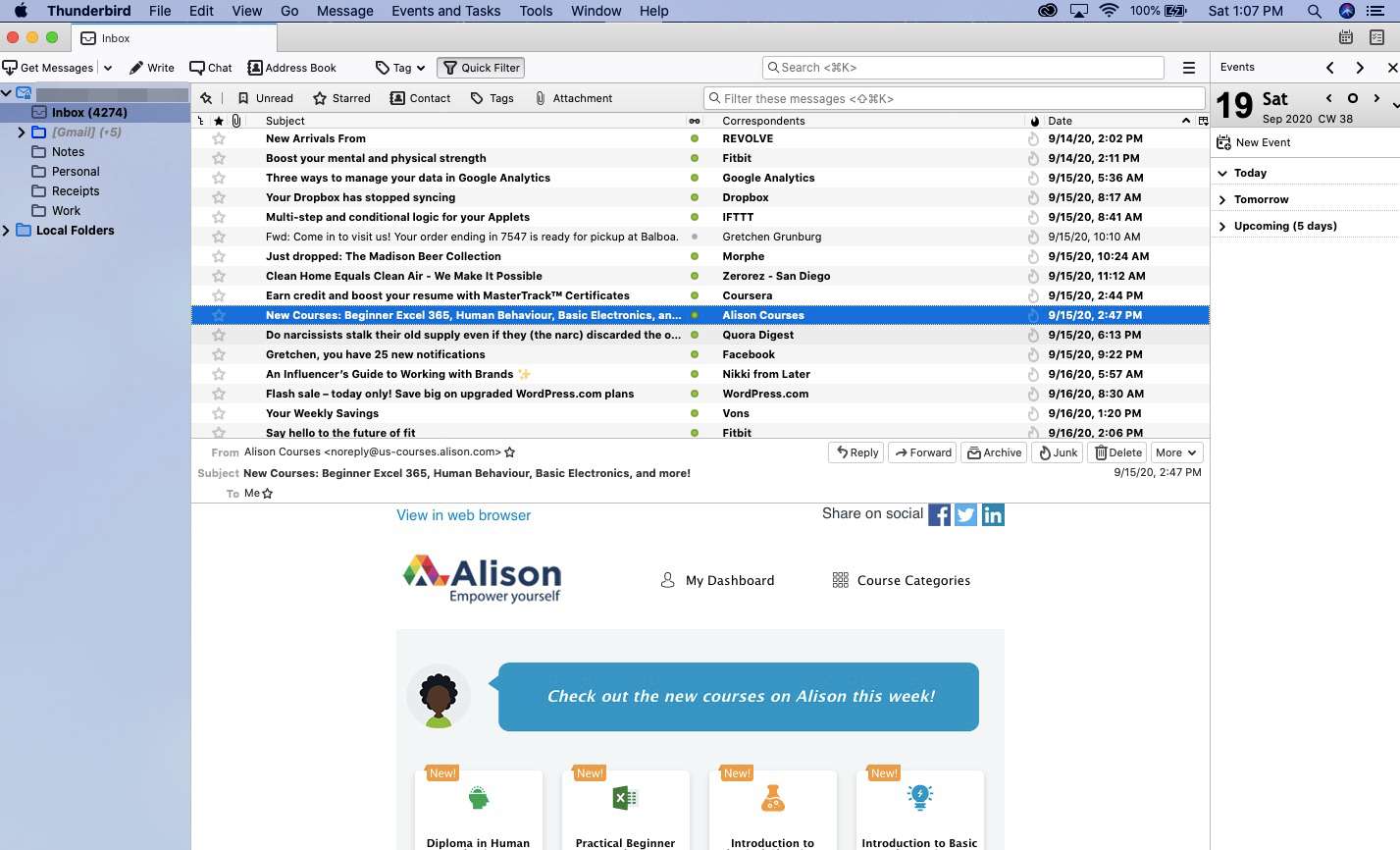Sort by attachment column header
The width and height of the screenshot is (1400, 850).
(236, 121)
